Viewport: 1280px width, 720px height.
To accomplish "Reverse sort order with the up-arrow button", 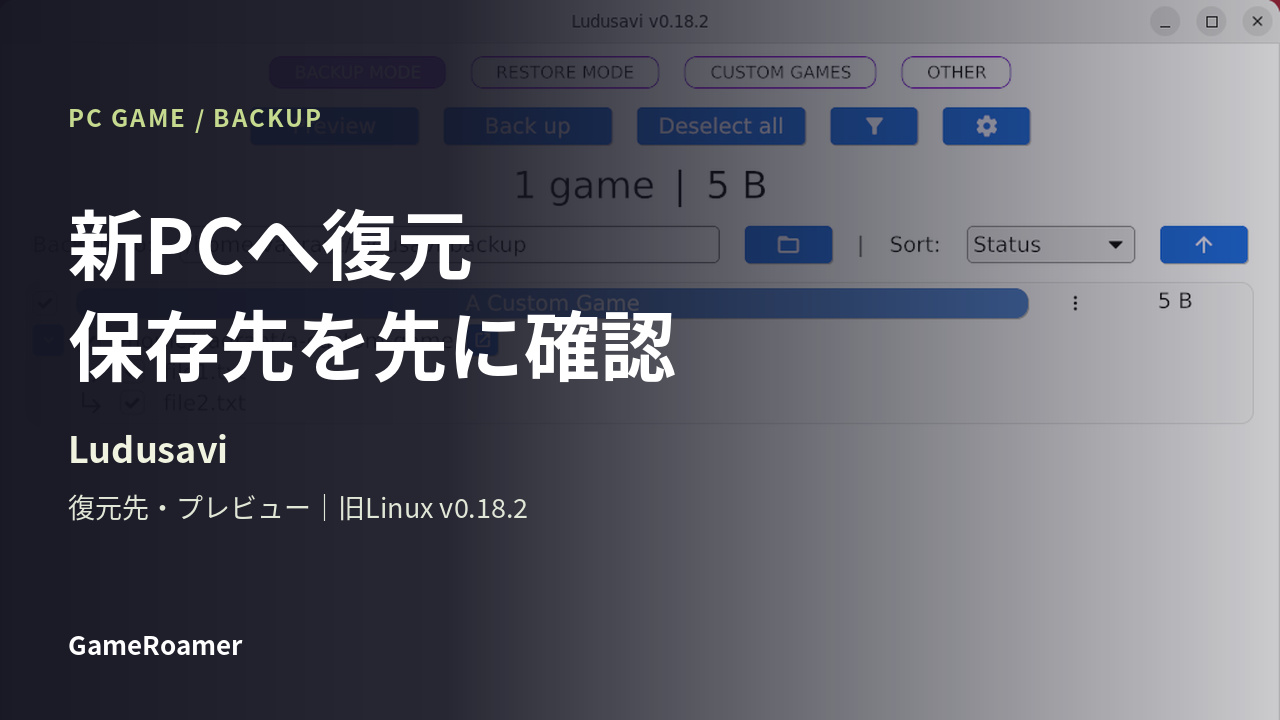I will click(1204, 245).
